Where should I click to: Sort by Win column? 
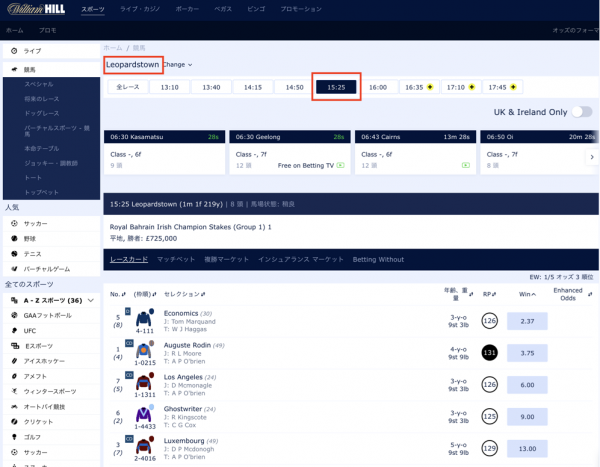pos(527,294)
